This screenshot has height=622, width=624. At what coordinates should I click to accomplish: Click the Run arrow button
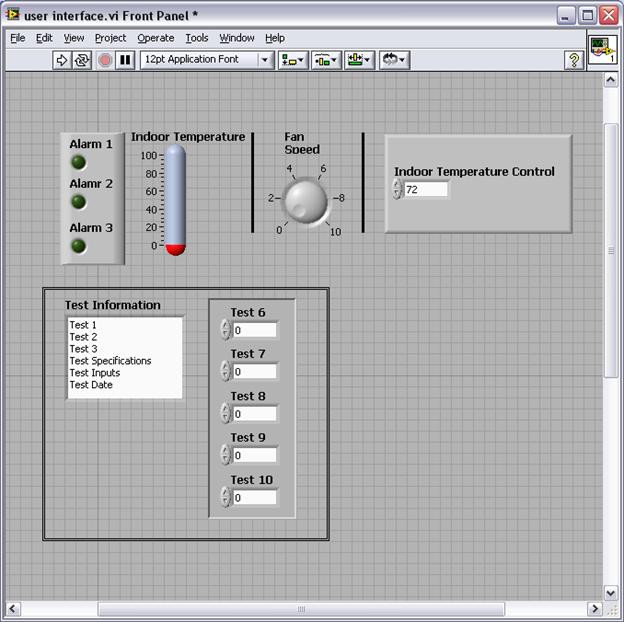(x=62, y=60)
